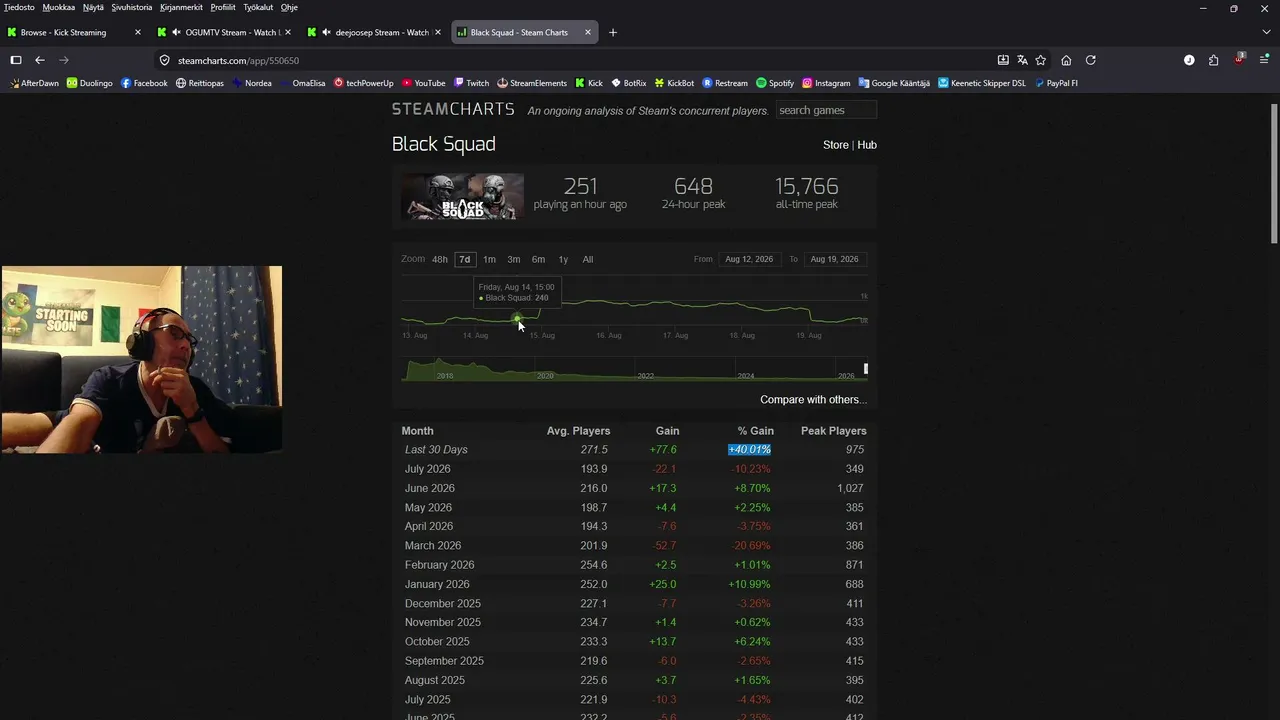Click the chart navigator range handle
The image size is (1280, 720).
point(866,369)
